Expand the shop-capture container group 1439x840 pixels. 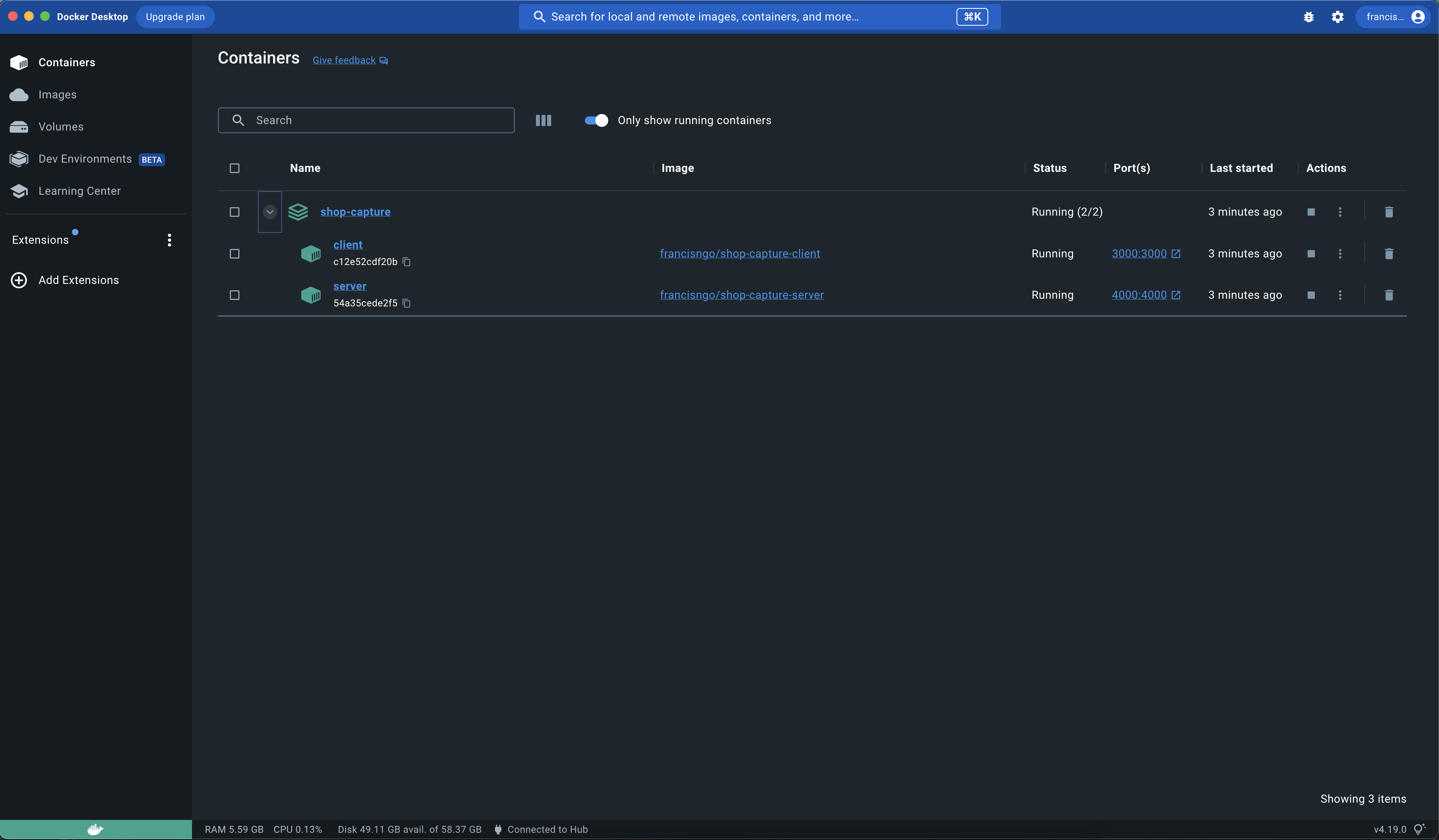tap(270, 211)
